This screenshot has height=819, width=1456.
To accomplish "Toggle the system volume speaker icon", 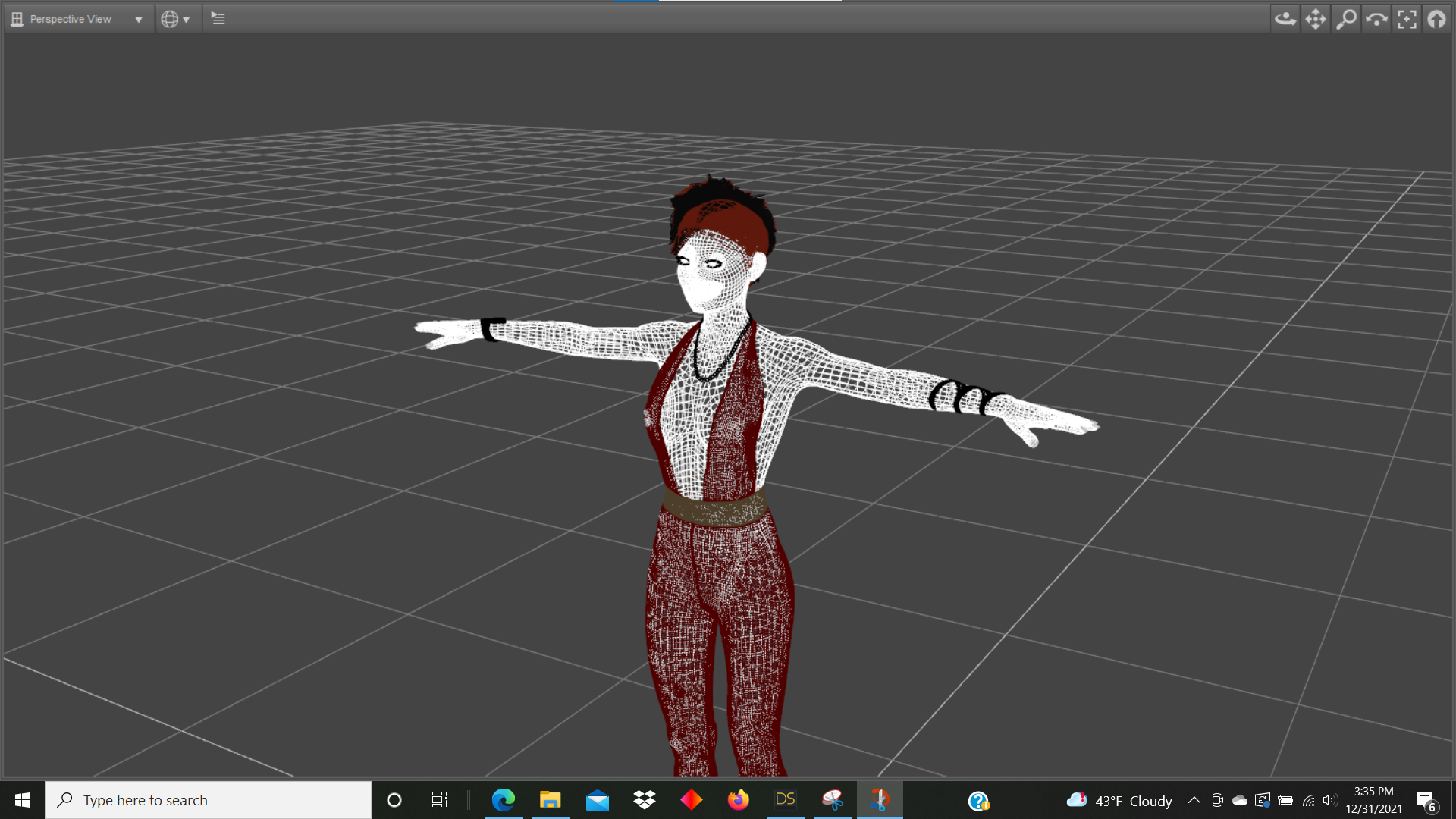I will 1329,800.
